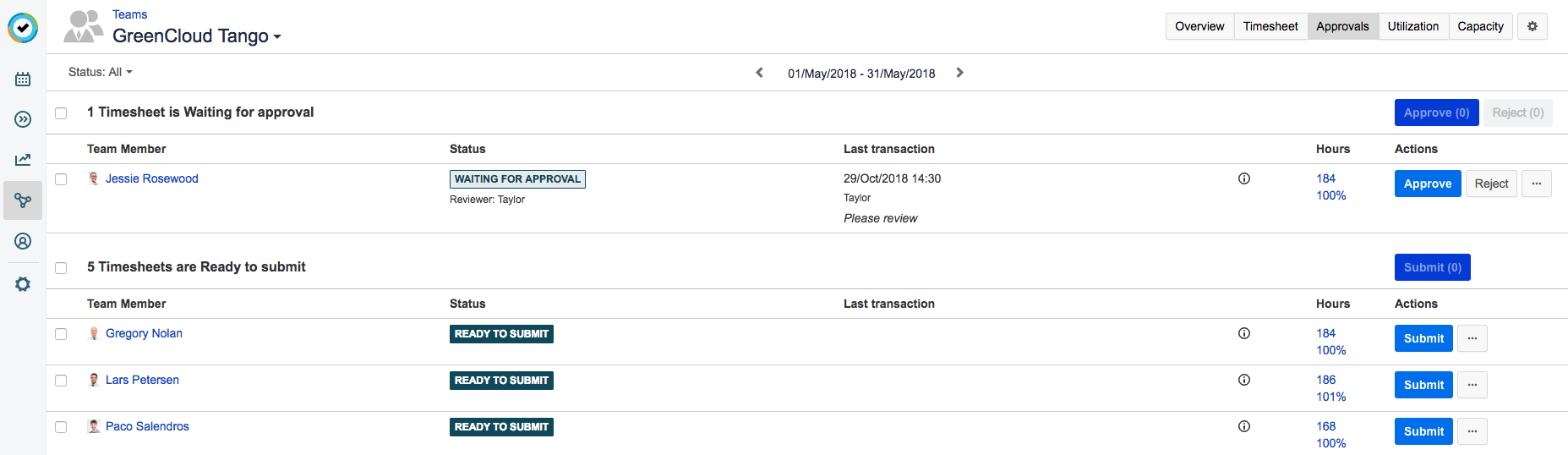
Task: Select the teams icon in left sidebar
Action: click(x=23, y=200)
